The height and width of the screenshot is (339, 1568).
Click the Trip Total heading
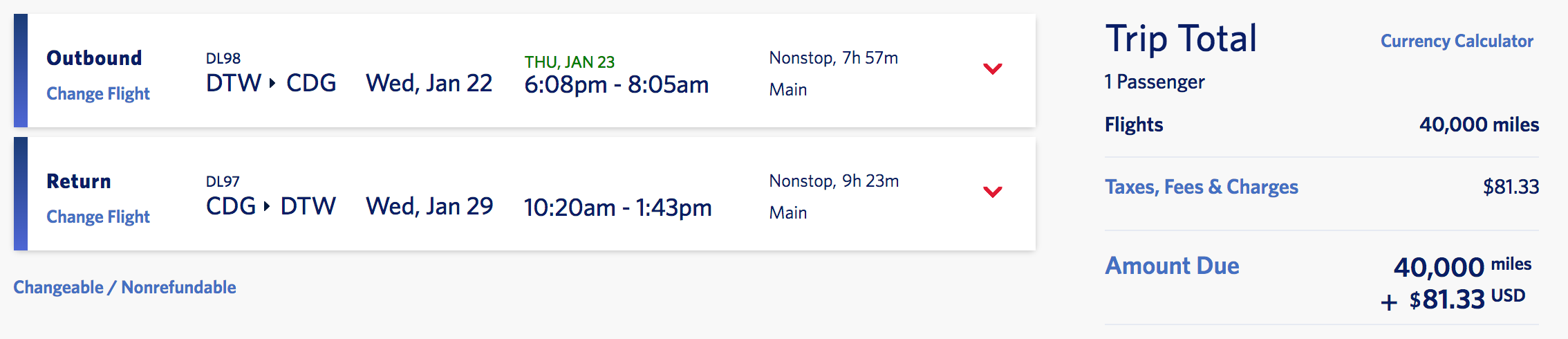click(x=1181, y=39)
